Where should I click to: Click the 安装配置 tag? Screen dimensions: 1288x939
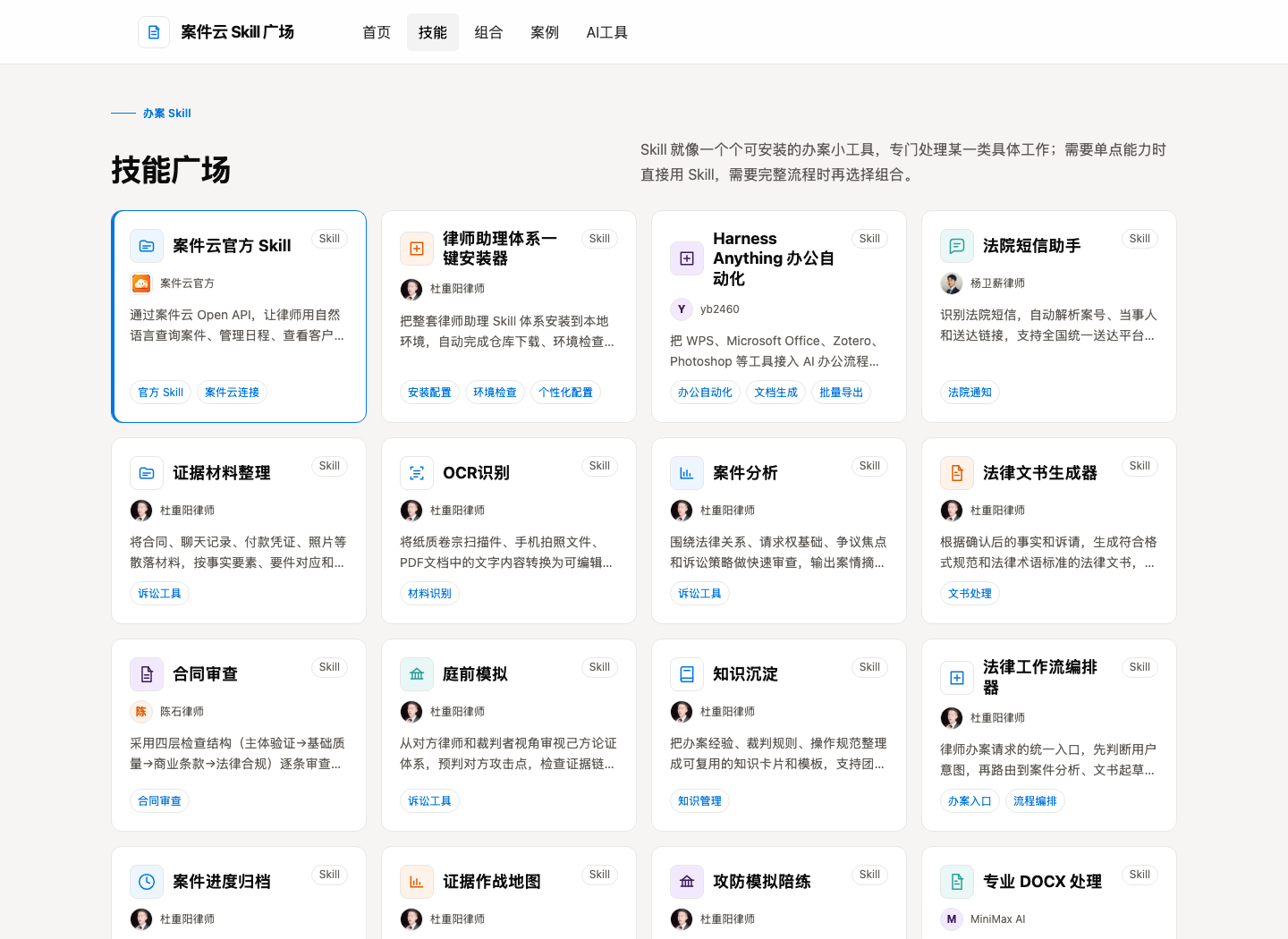point(430,393)
